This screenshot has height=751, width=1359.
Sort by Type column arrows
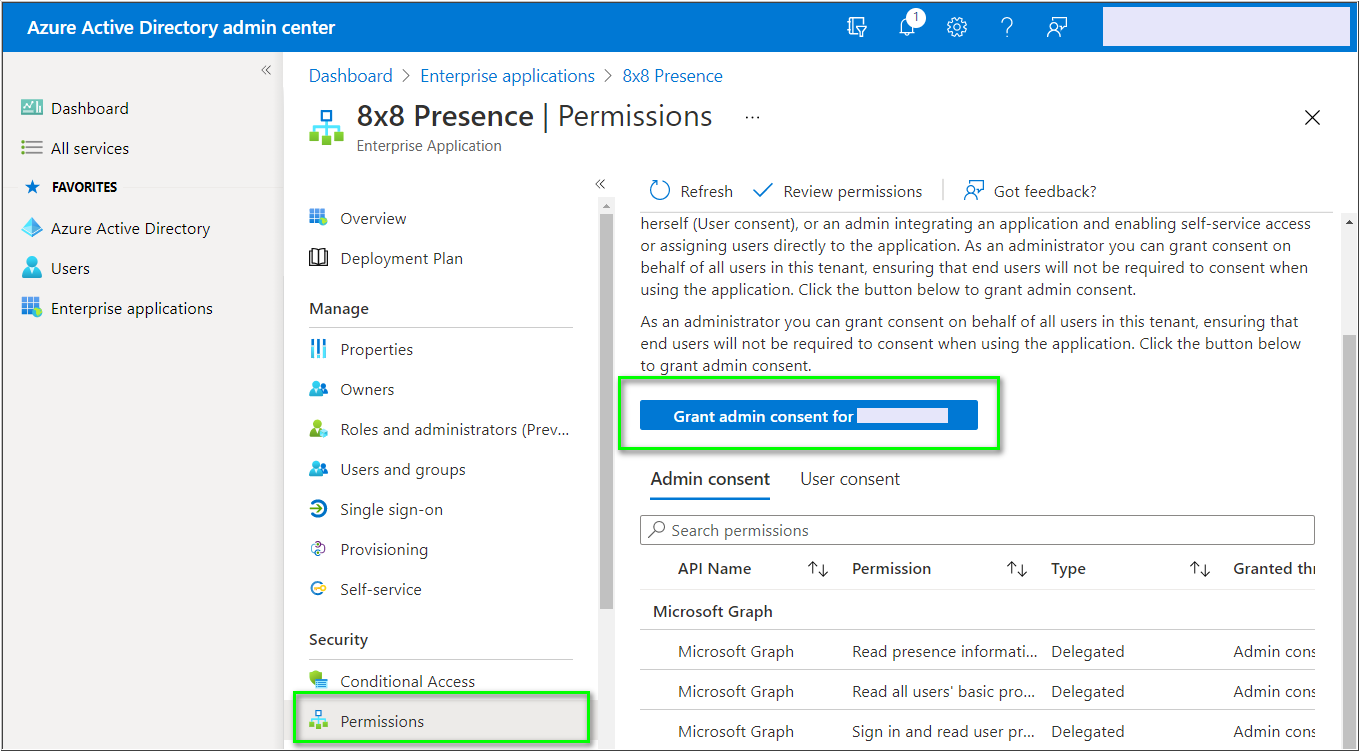click(x=1200, y=569)
